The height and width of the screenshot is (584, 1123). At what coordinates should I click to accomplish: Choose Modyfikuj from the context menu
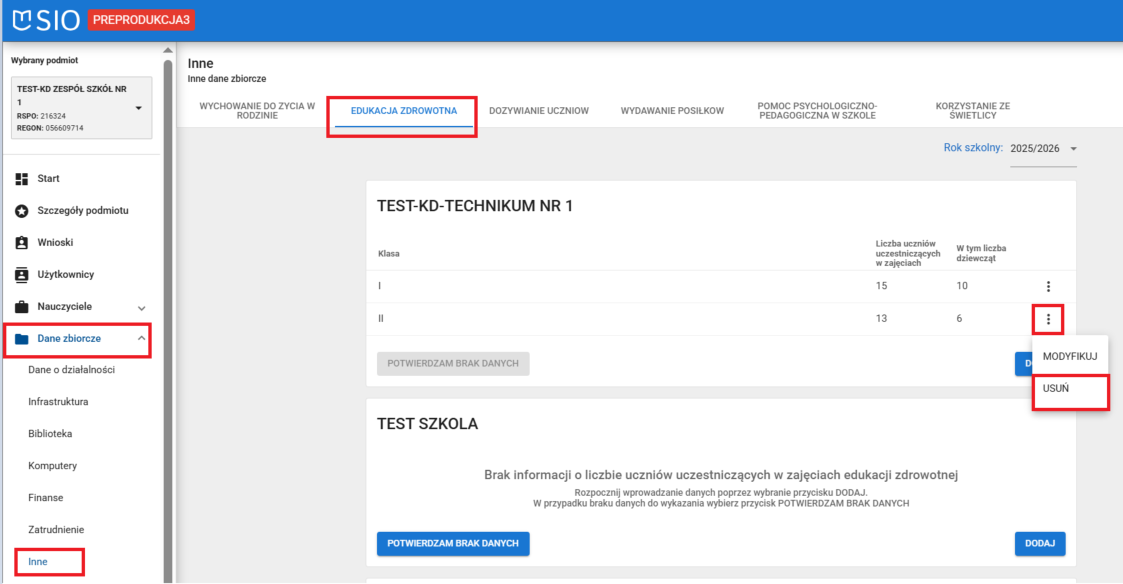(x=1070, y=356)
